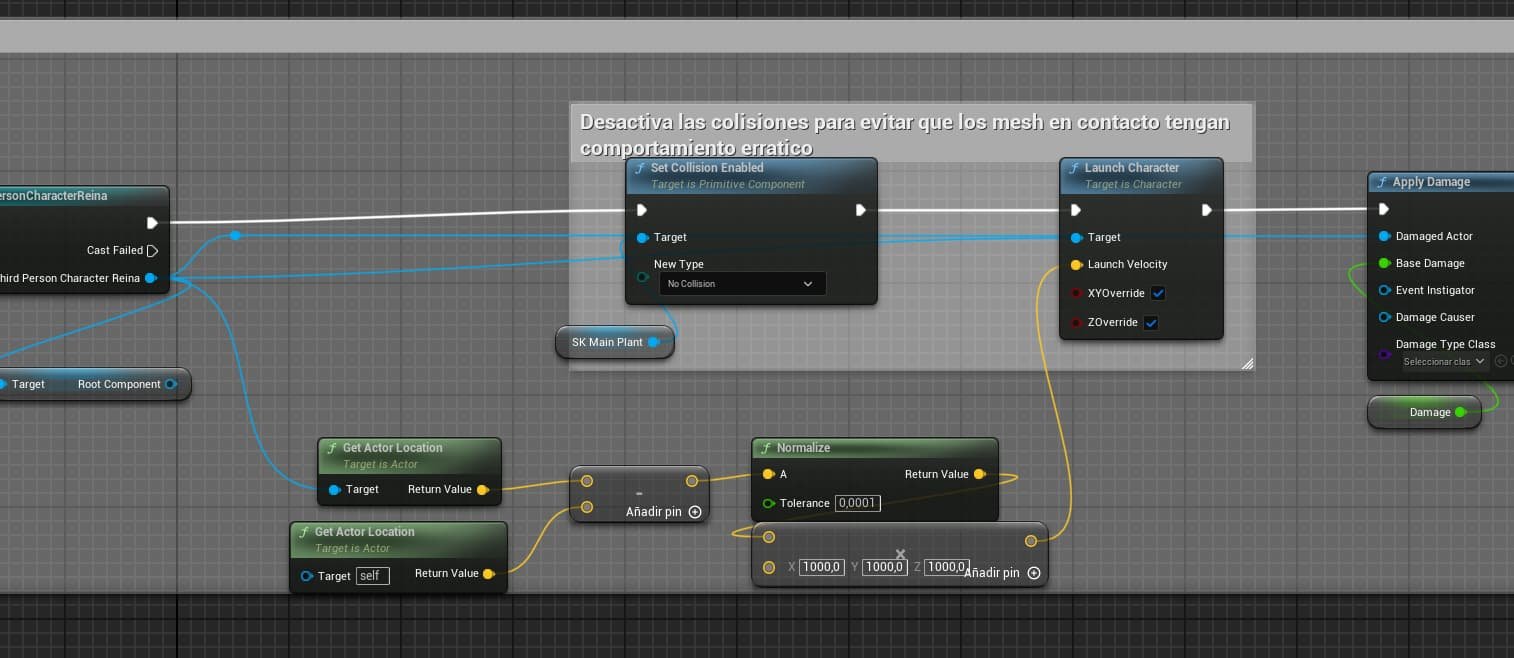Image resolution: width=1514 pixels, height=658 pixels.
Task: Click Añadir pin on the subtract node
Action: (664, 512)
